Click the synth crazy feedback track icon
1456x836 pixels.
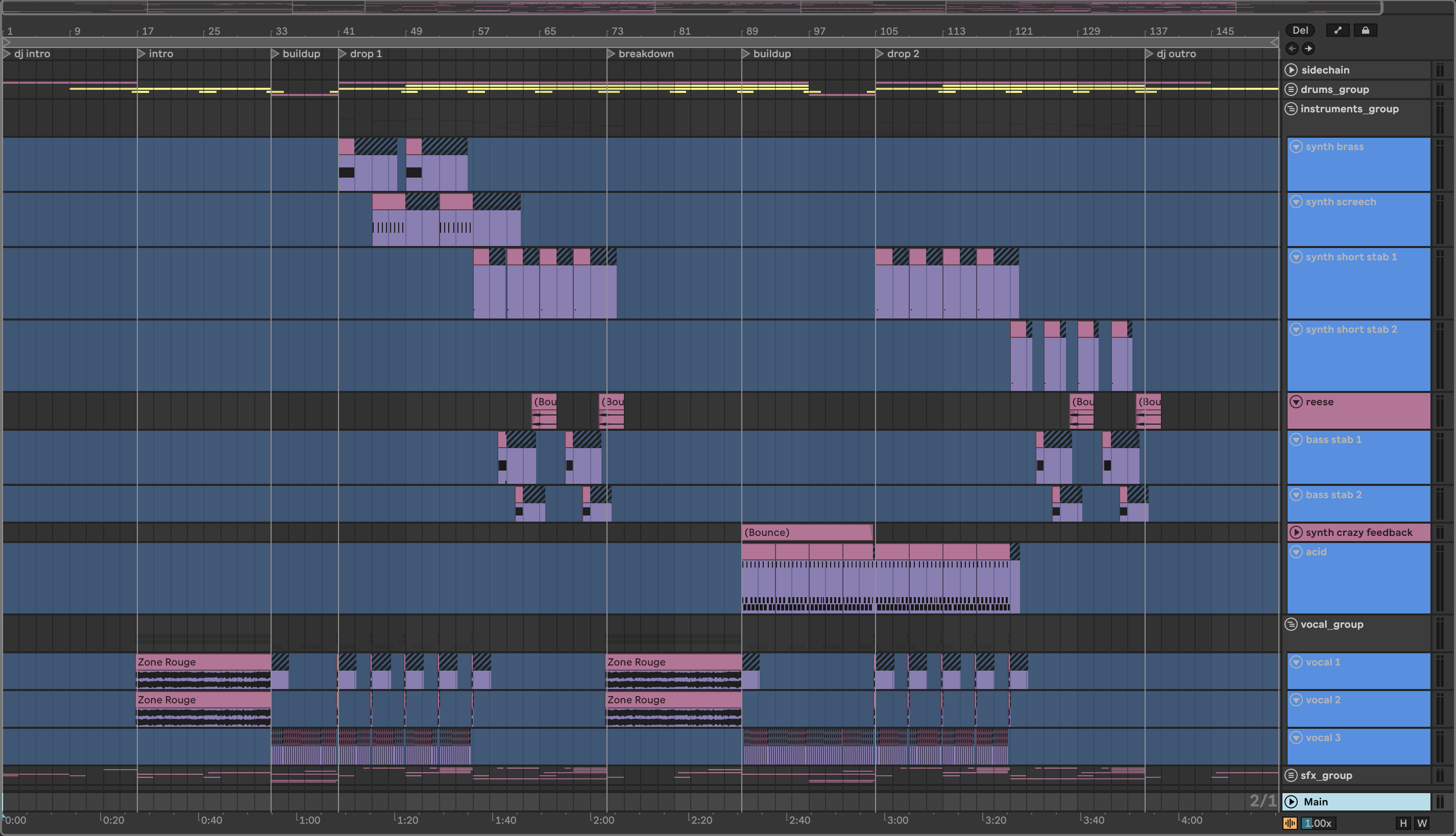1296,532
